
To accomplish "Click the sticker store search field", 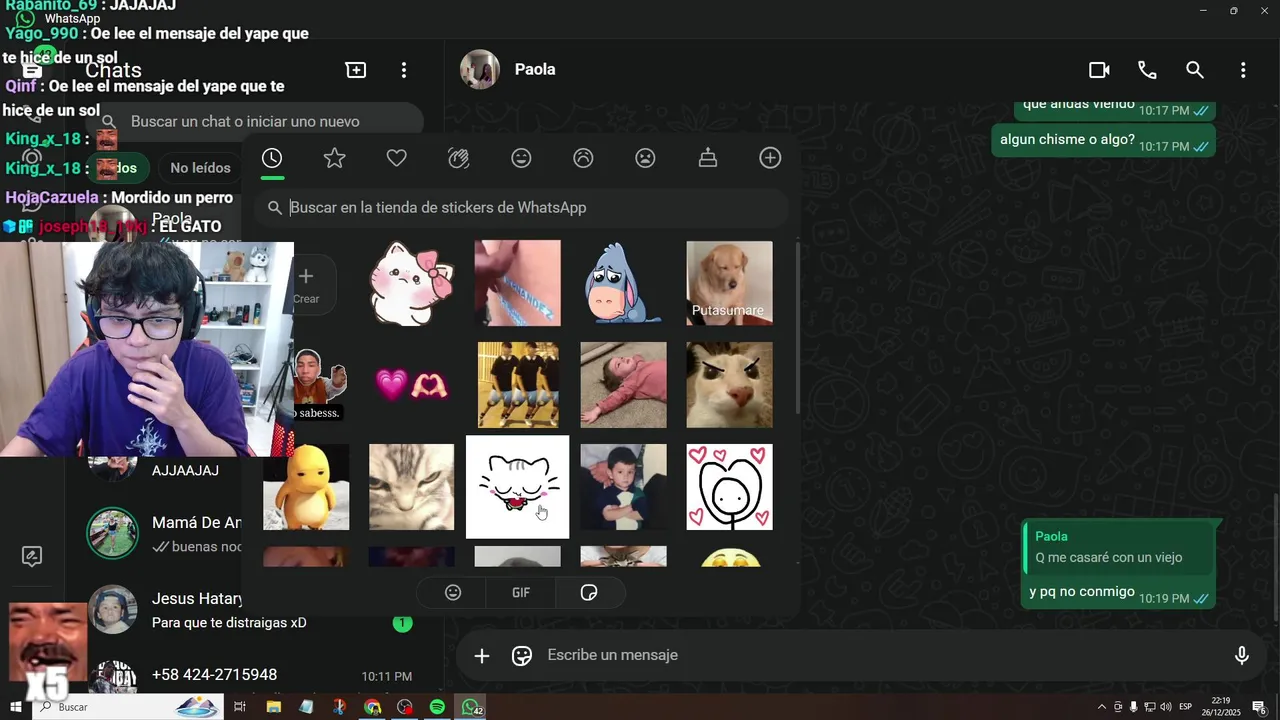I will [520, 207].
